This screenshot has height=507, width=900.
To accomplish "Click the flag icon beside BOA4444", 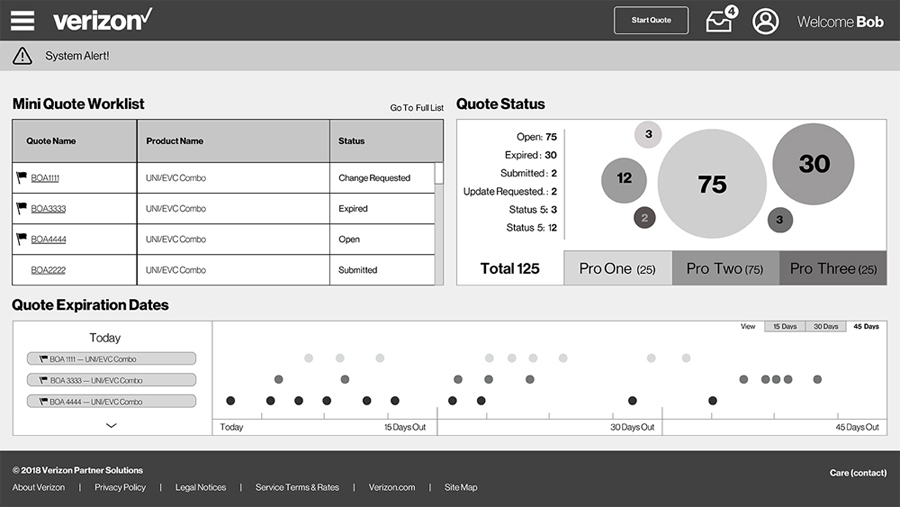I will [x=22, y=238].
